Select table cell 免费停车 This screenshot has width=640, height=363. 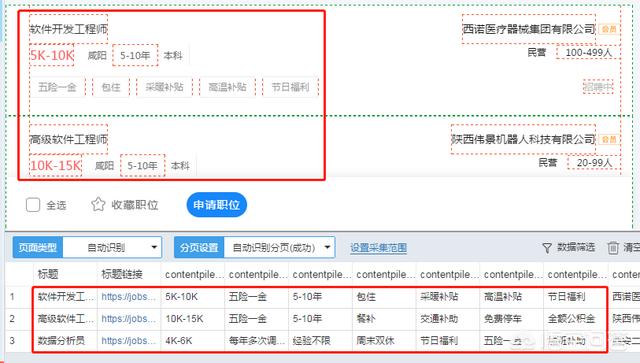(502, 319)
